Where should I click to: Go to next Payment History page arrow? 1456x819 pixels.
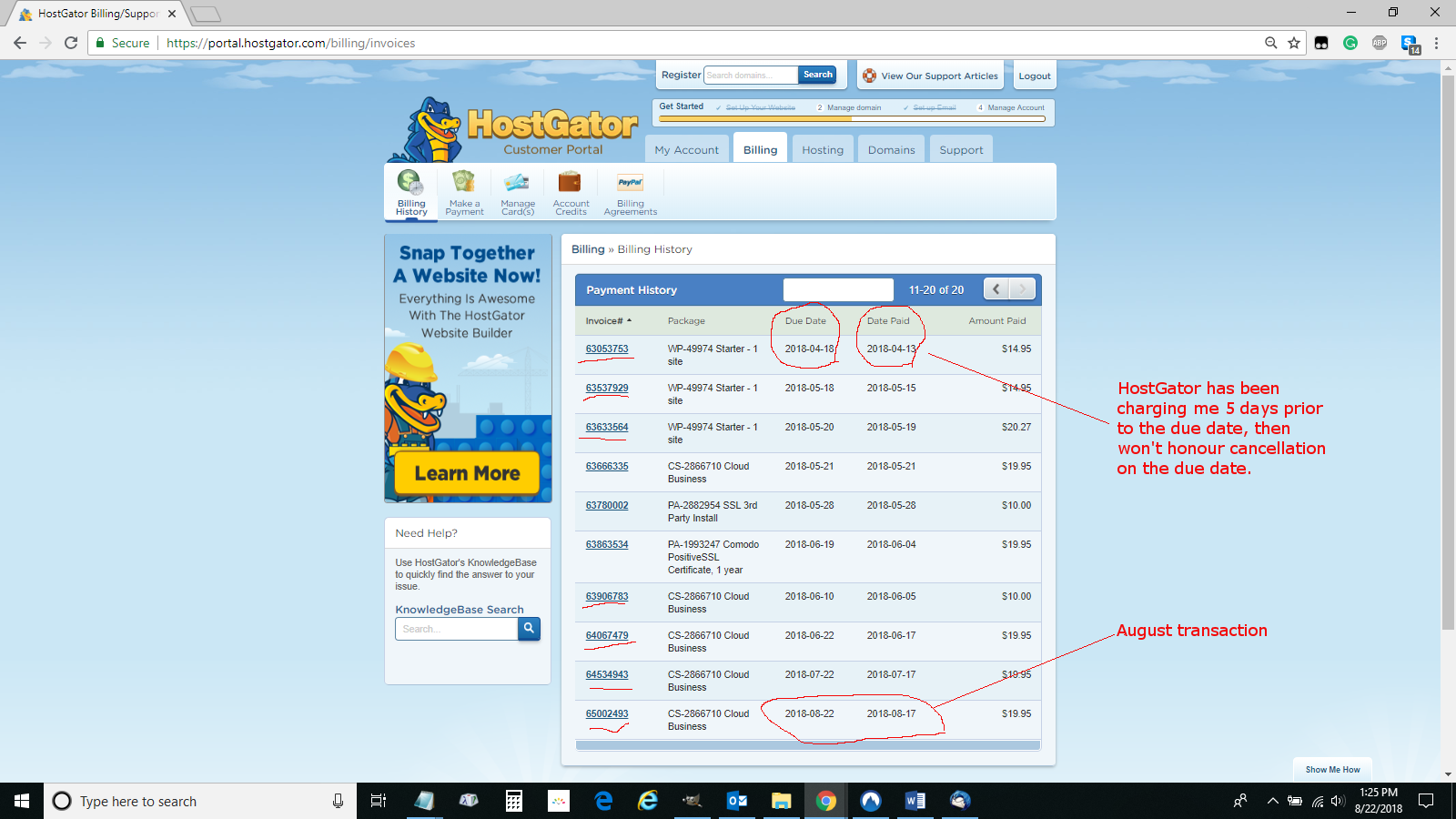coord(1023,289)
